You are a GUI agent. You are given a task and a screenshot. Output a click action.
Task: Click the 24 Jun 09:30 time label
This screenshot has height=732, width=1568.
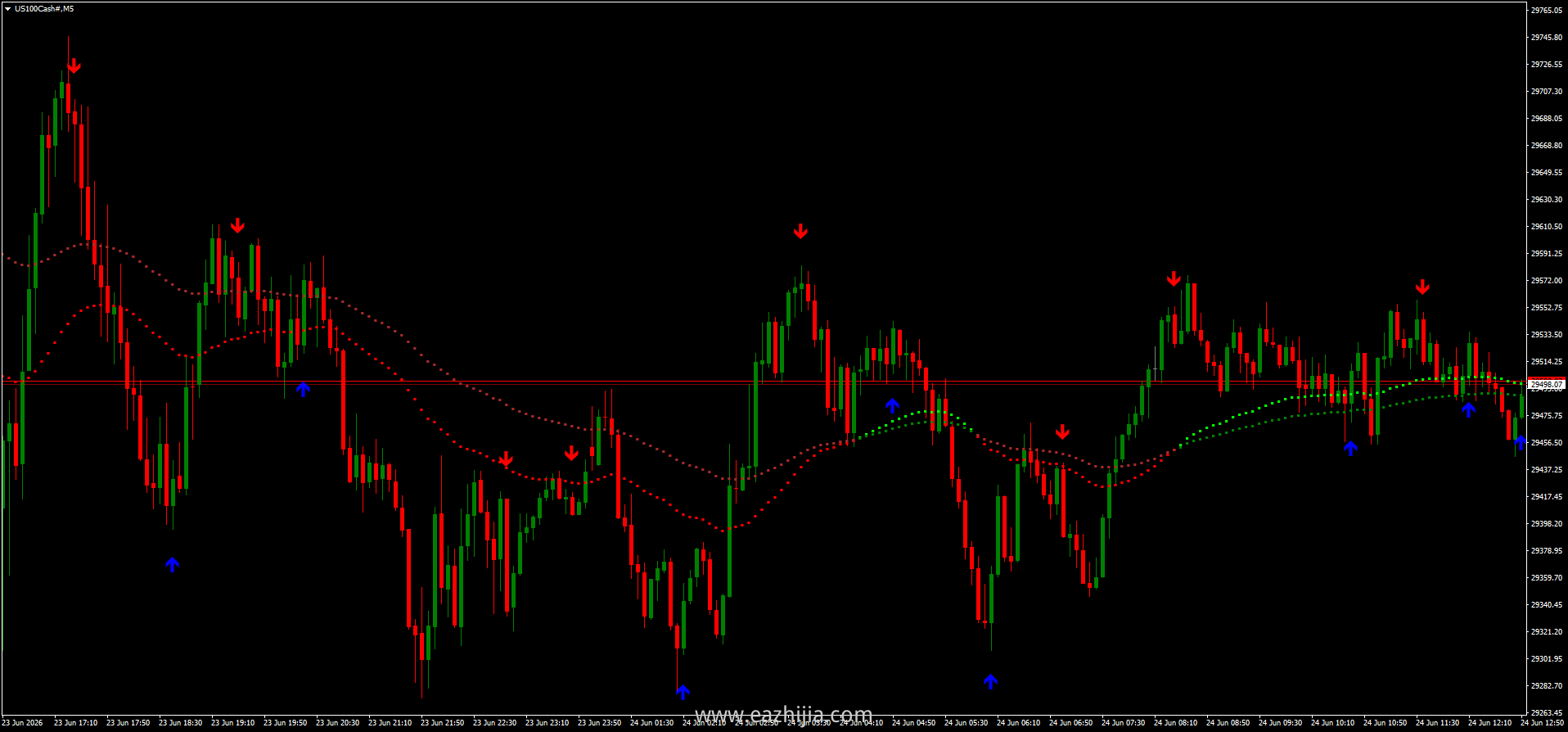tap(1280, 722)
